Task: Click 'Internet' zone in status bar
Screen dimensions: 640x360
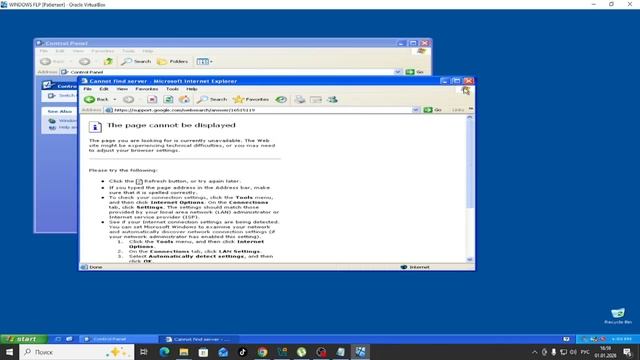Action: point(420,267)
